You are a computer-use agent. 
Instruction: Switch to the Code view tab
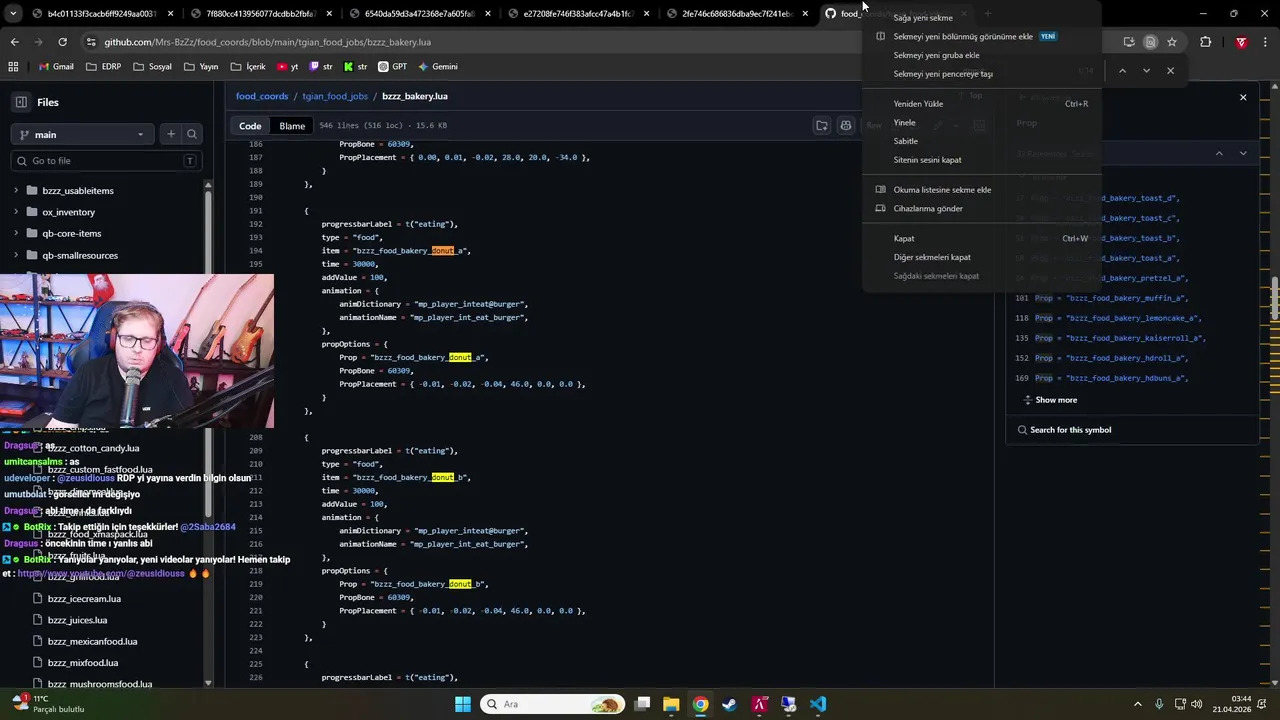pyautogui.click(x=250, y=126)
